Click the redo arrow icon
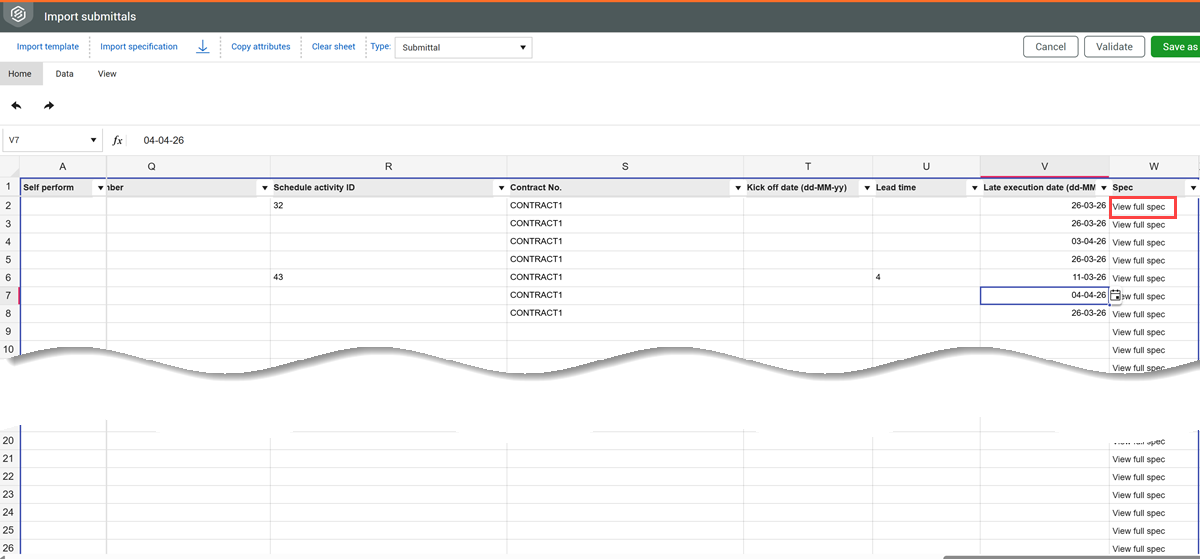 tap(49, 106)
